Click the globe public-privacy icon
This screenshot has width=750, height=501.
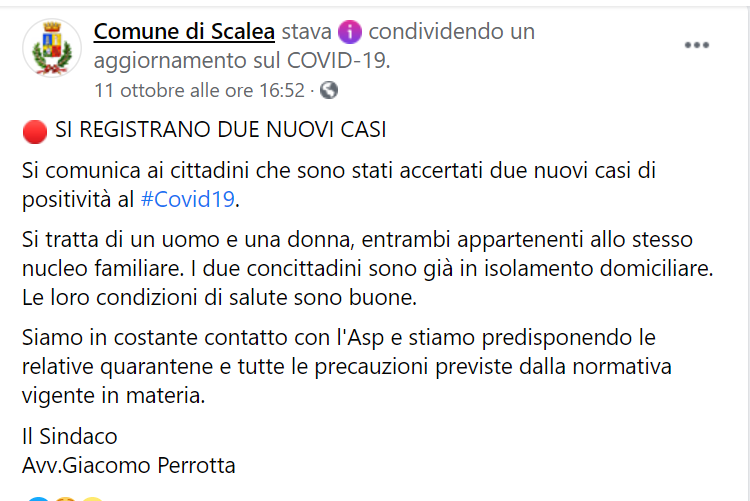coord(329,90)
